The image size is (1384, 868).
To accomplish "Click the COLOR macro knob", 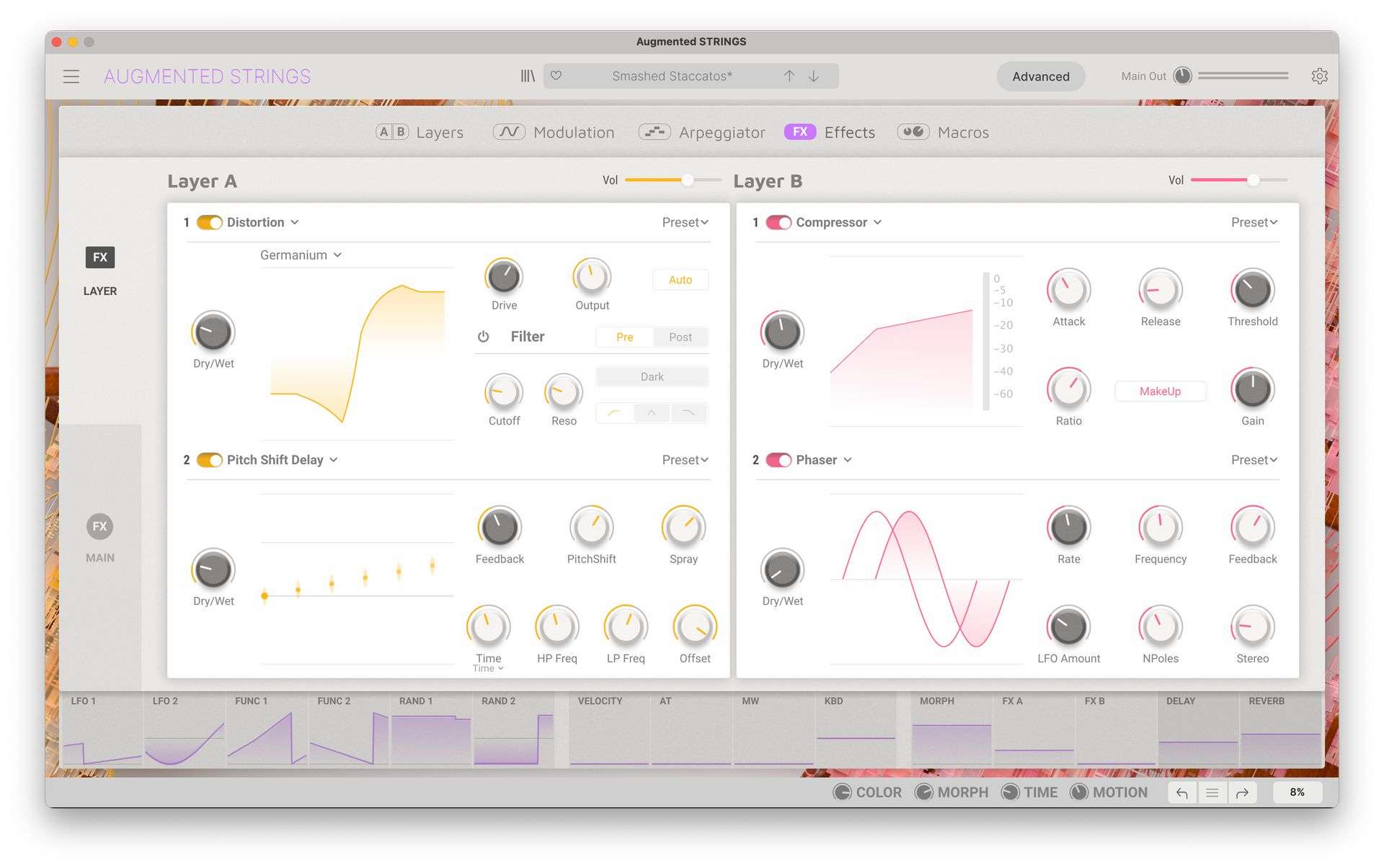I will tap(842, 792).
